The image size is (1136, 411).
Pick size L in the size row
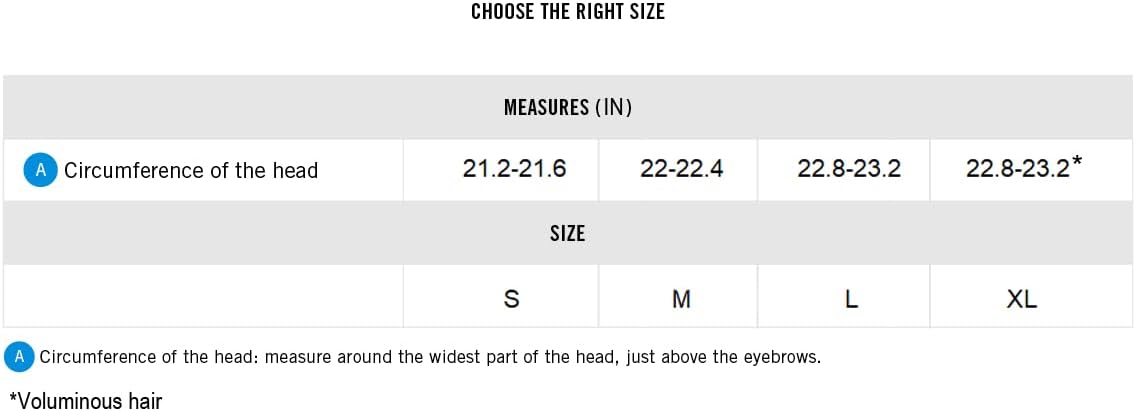click(850, 298)
